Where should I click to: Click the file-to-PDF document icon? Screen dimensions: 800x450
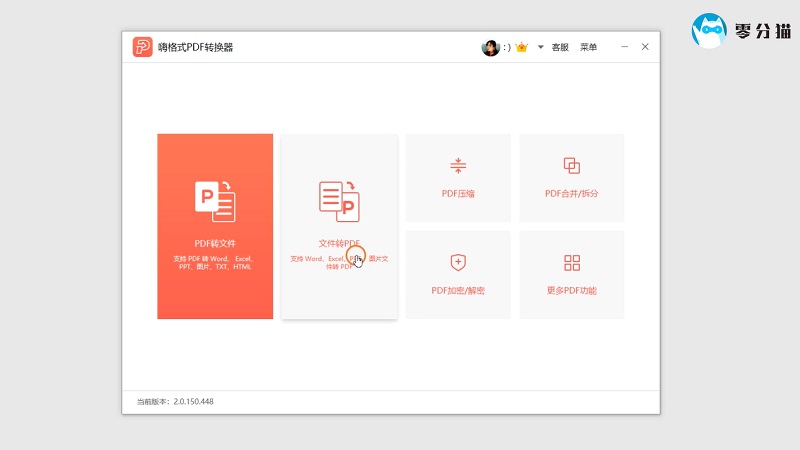coord(339,201)
